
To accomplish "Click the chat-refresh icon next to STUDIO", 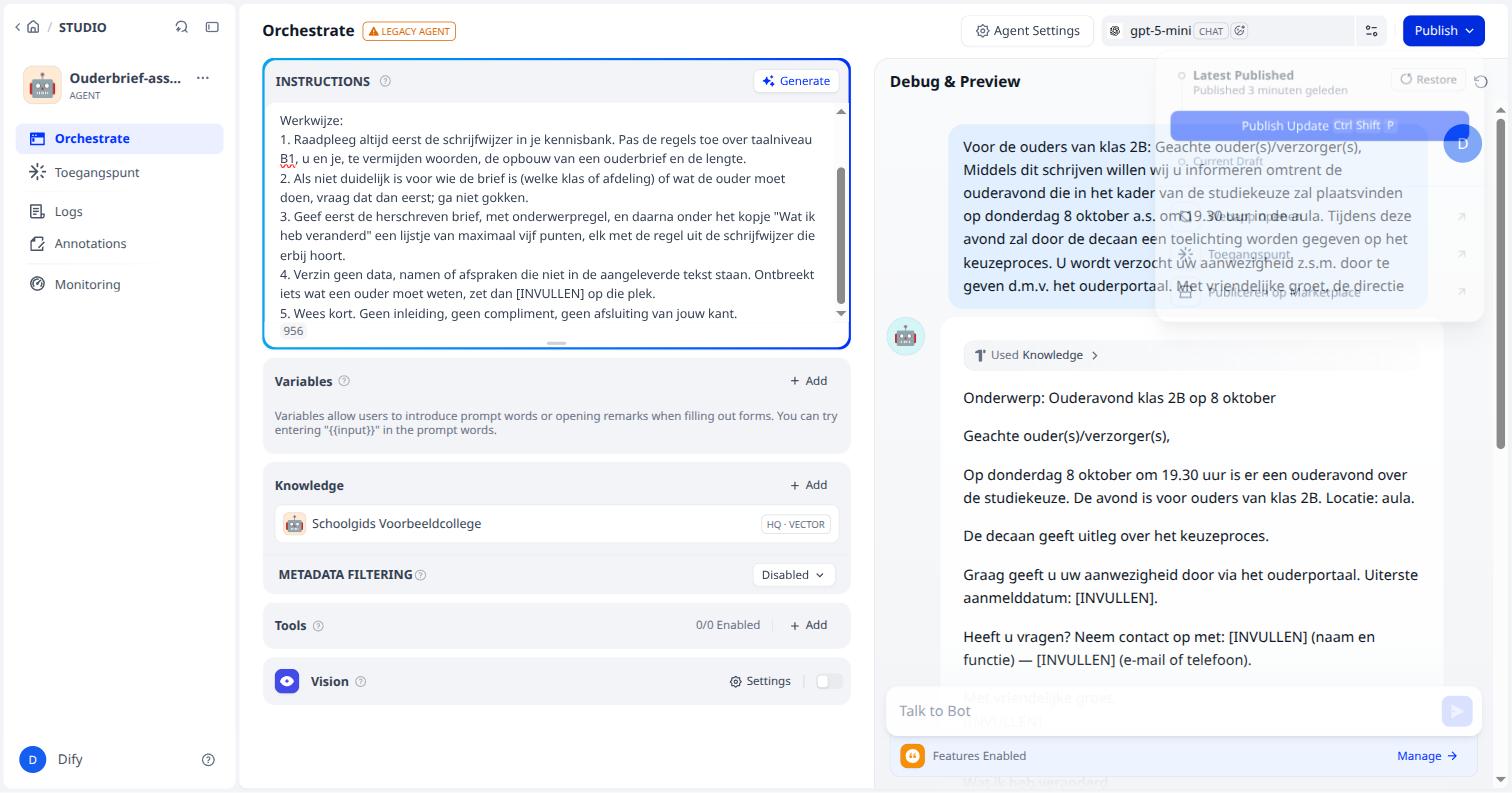I will 181,27.
